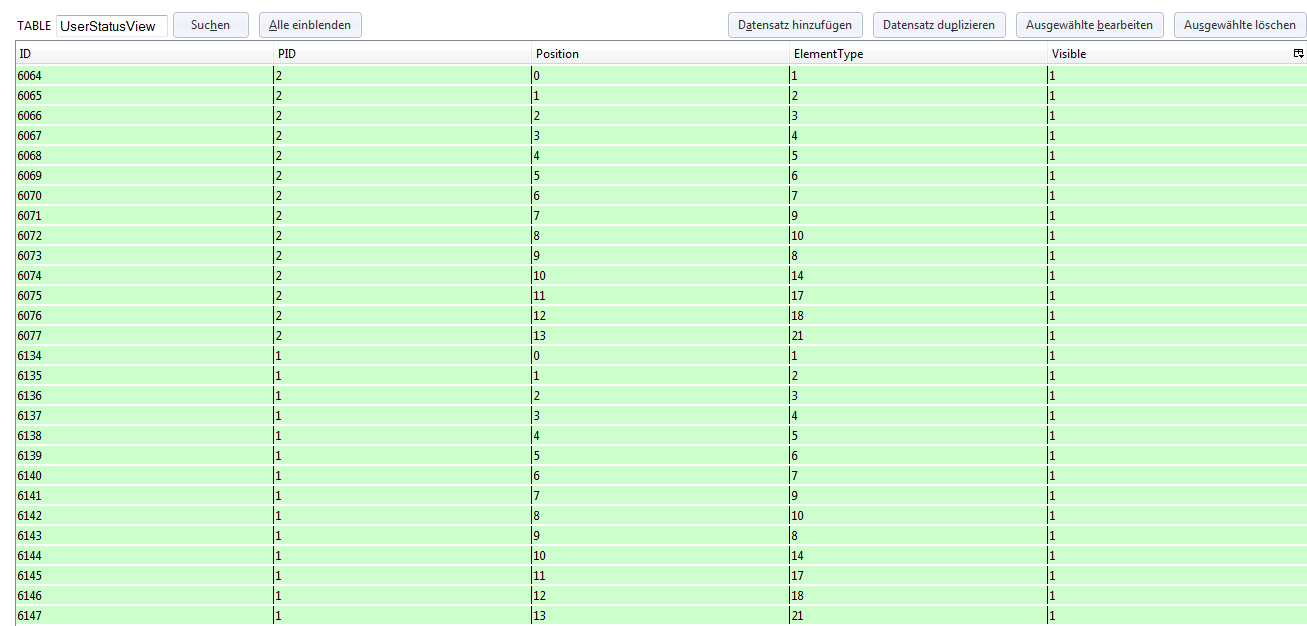This screenshot has width=1307, height=626.
Task: Click Ausgewählte löschen button
Action: coord(1240,25)
